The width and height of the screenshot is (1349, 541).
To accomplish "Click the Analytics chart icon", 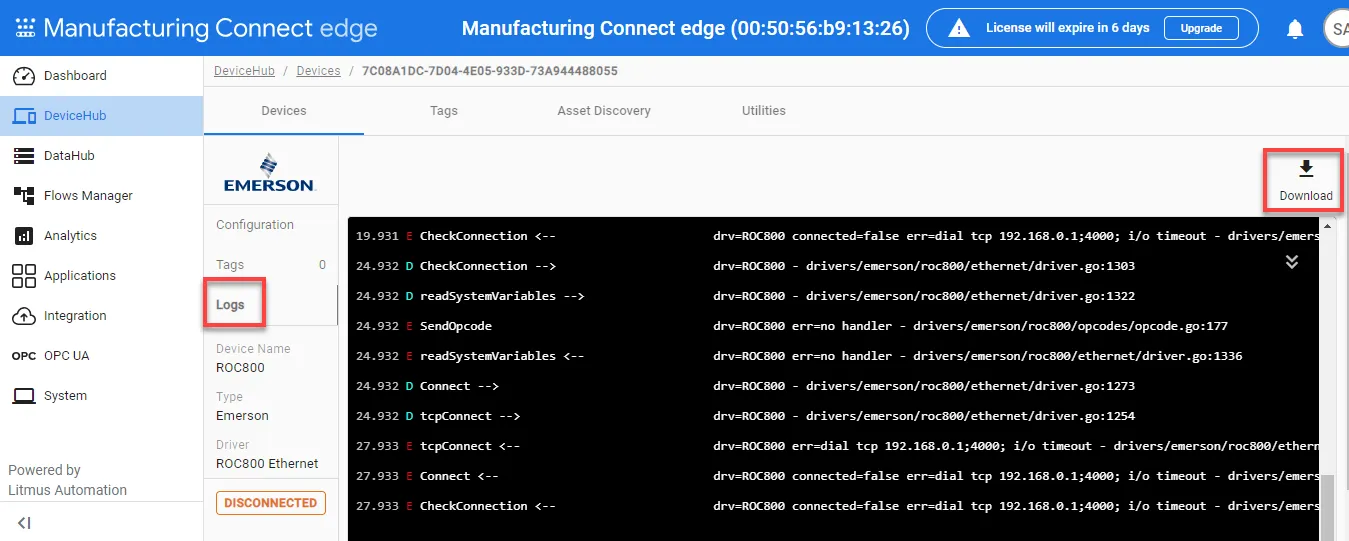I will point(24,236).
